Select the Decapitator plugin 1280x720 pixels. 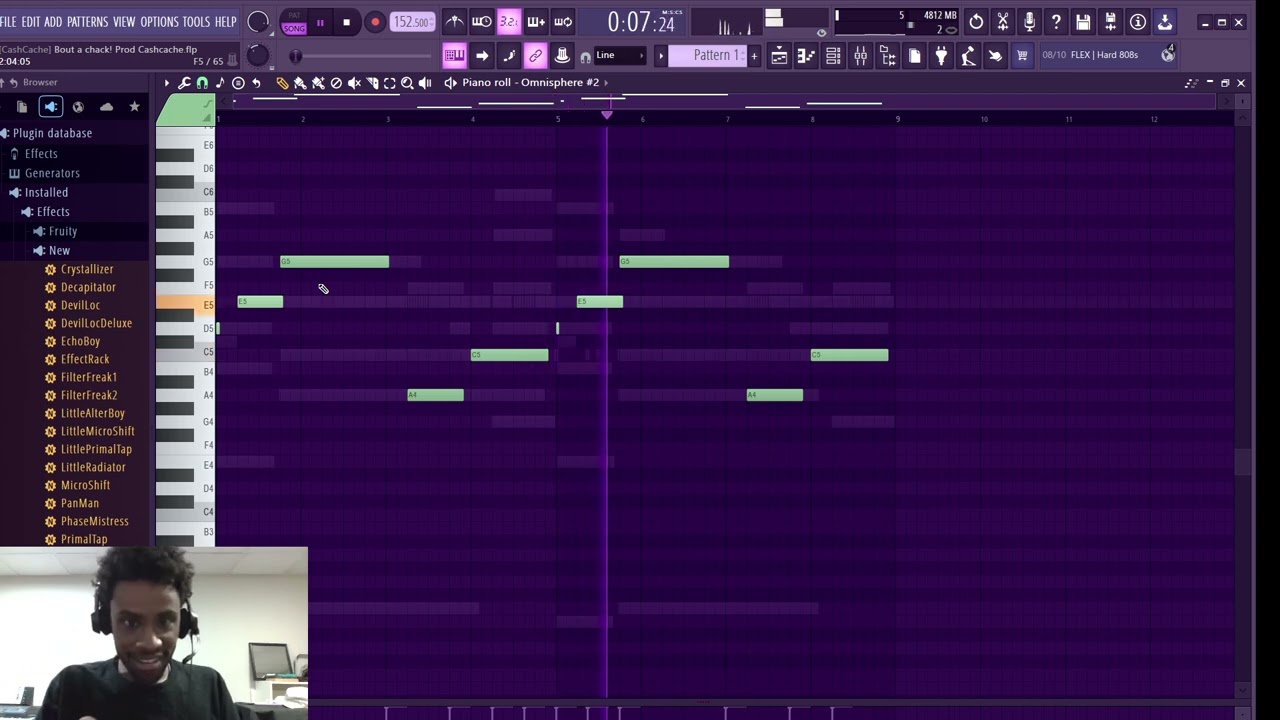[x=88, y=287]
